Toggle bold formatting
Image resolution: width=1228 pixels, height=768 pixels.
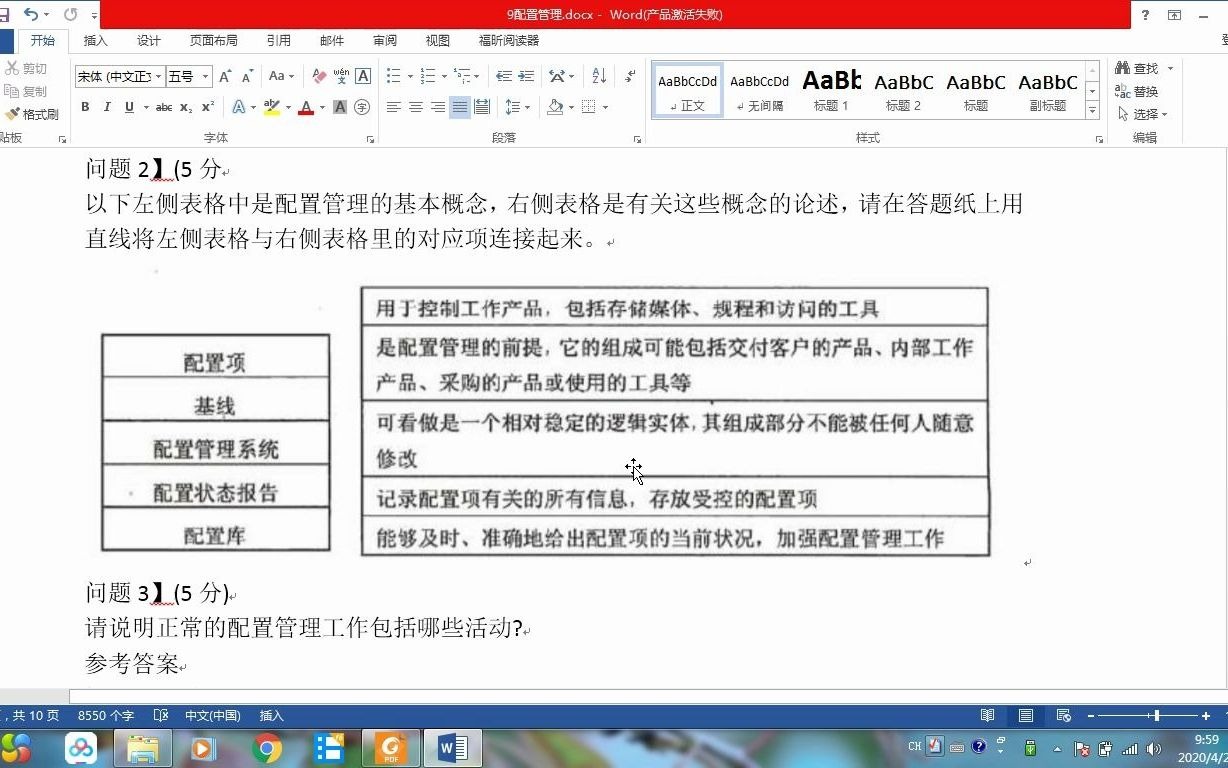pos(85,107)
